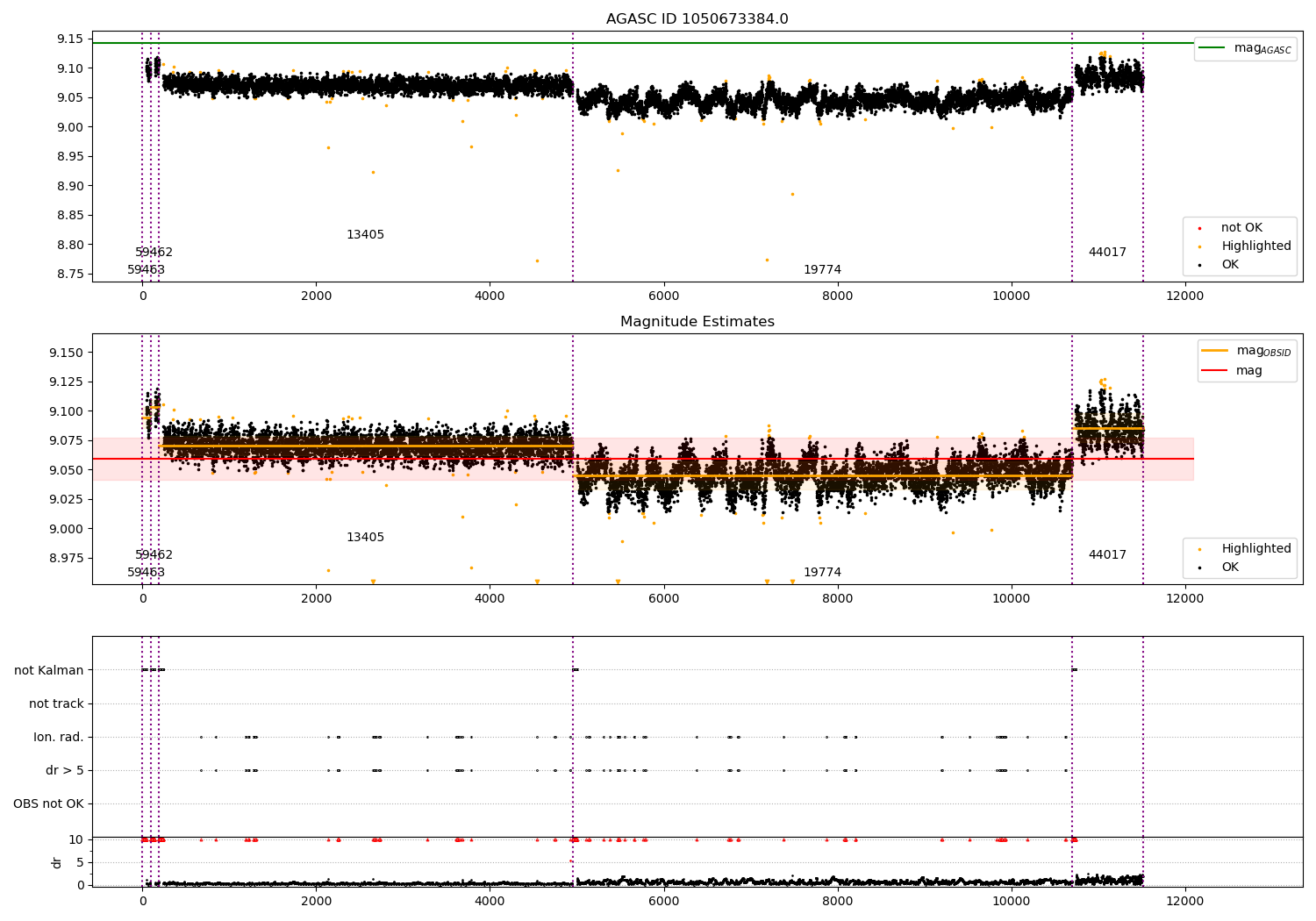Select the 'not OK' legend entry
The height and width of the screenshot is (921, 1316).
1241,228
